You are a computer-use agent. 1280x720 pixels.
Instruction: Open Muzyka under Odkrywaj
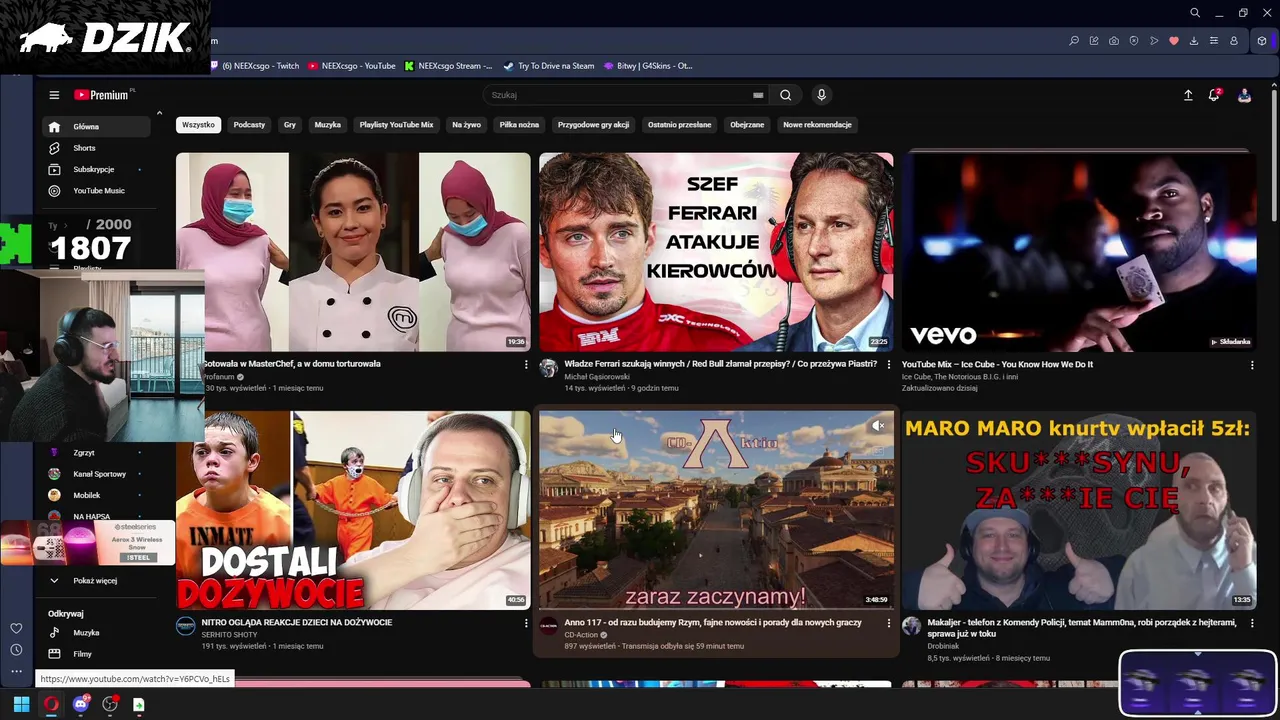click(97, 633)
